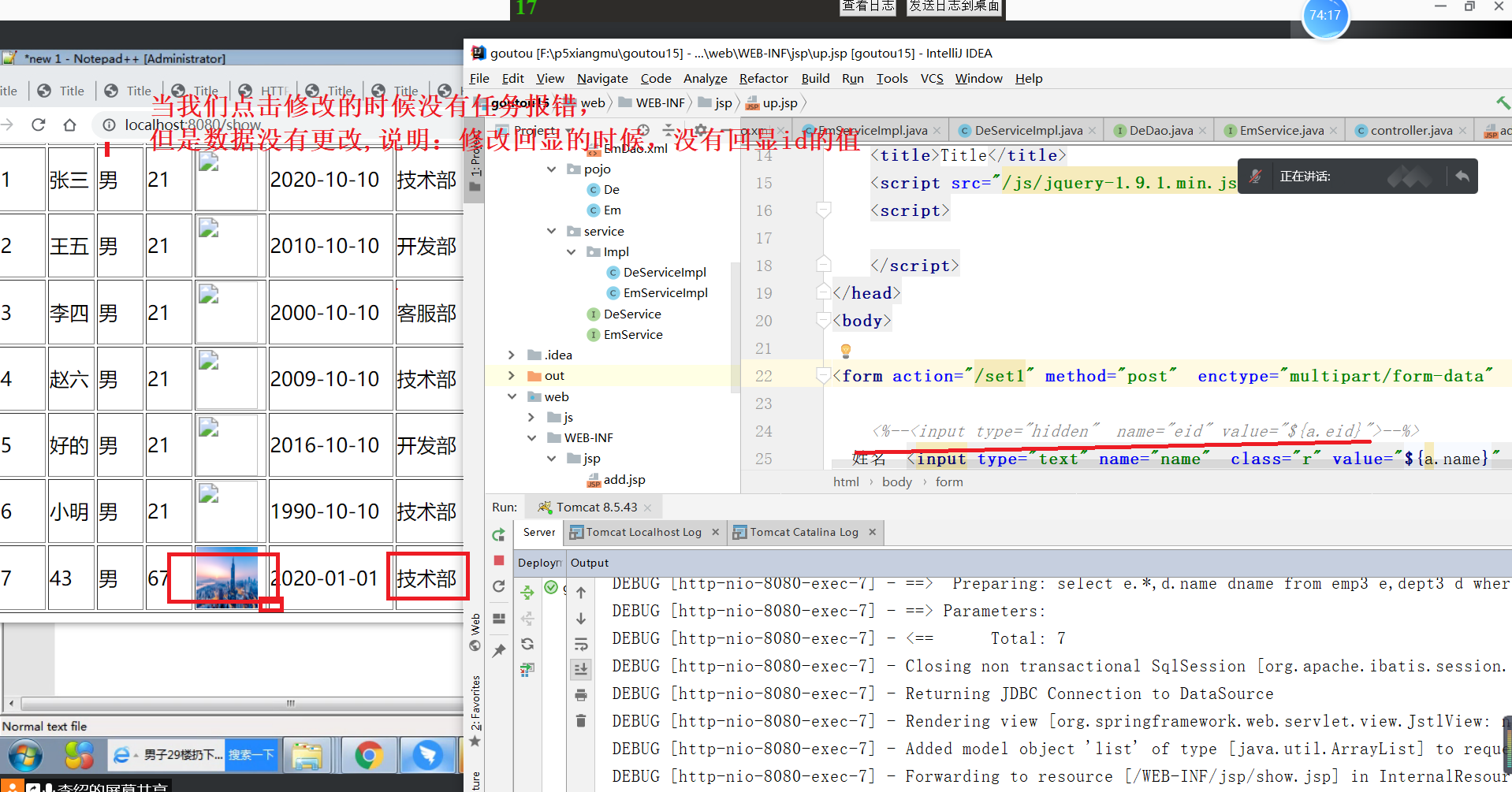Toggle scroll-to-end in console output
1512x792 pixels.
click(581, 669)
